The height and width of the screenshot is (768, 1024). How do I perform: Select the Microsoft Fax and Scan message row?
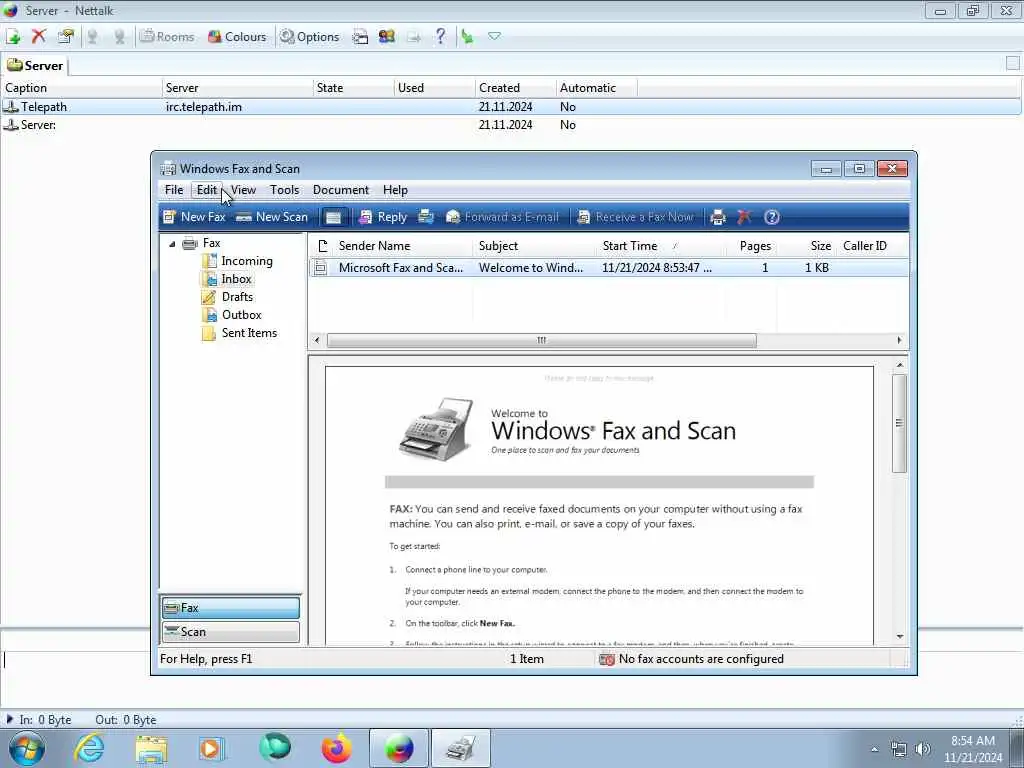coord(608,268)
